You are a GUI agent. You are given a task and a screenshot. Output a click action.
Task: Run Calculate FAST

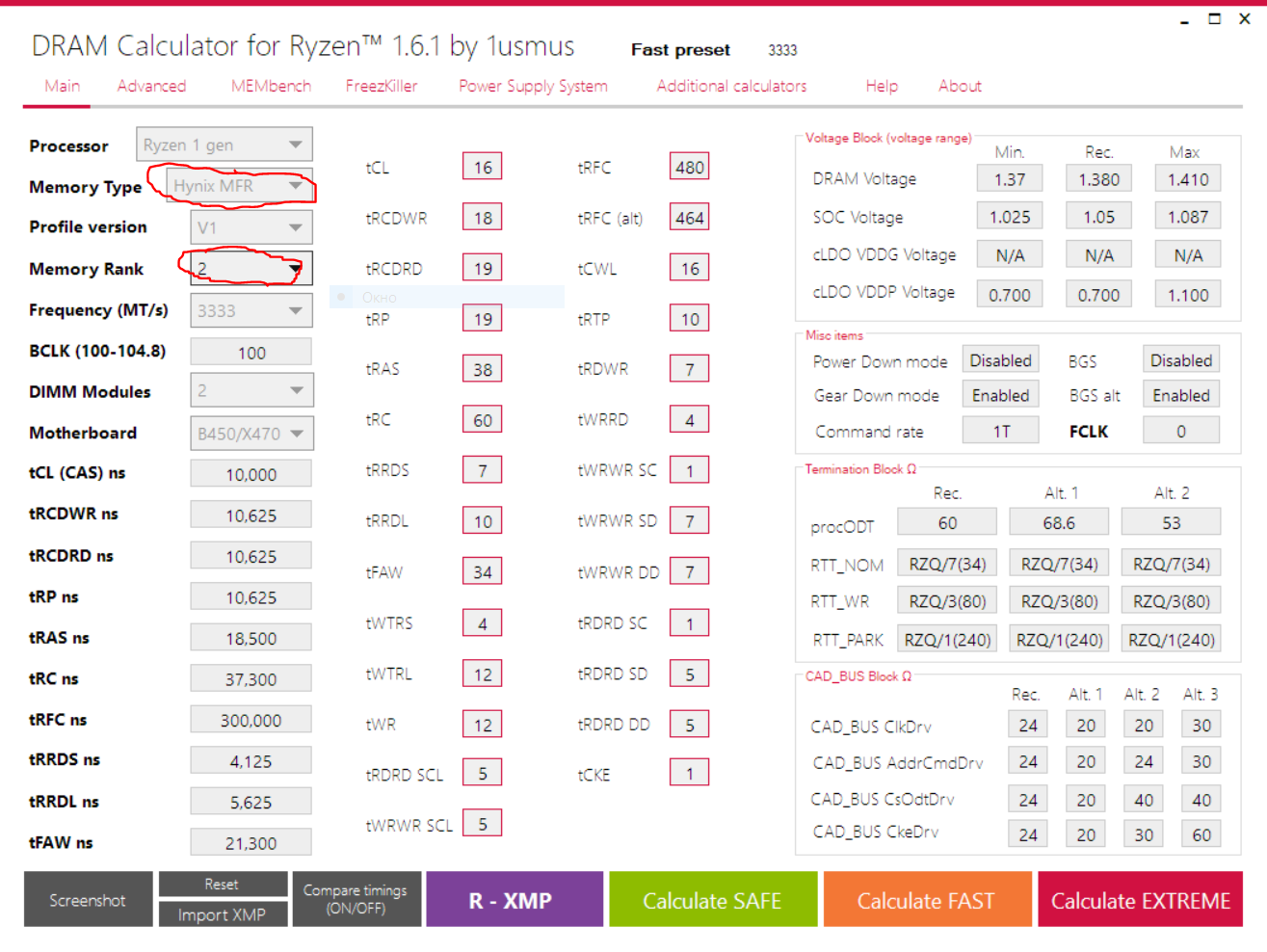pyautogui.click(x=926, y=900)
